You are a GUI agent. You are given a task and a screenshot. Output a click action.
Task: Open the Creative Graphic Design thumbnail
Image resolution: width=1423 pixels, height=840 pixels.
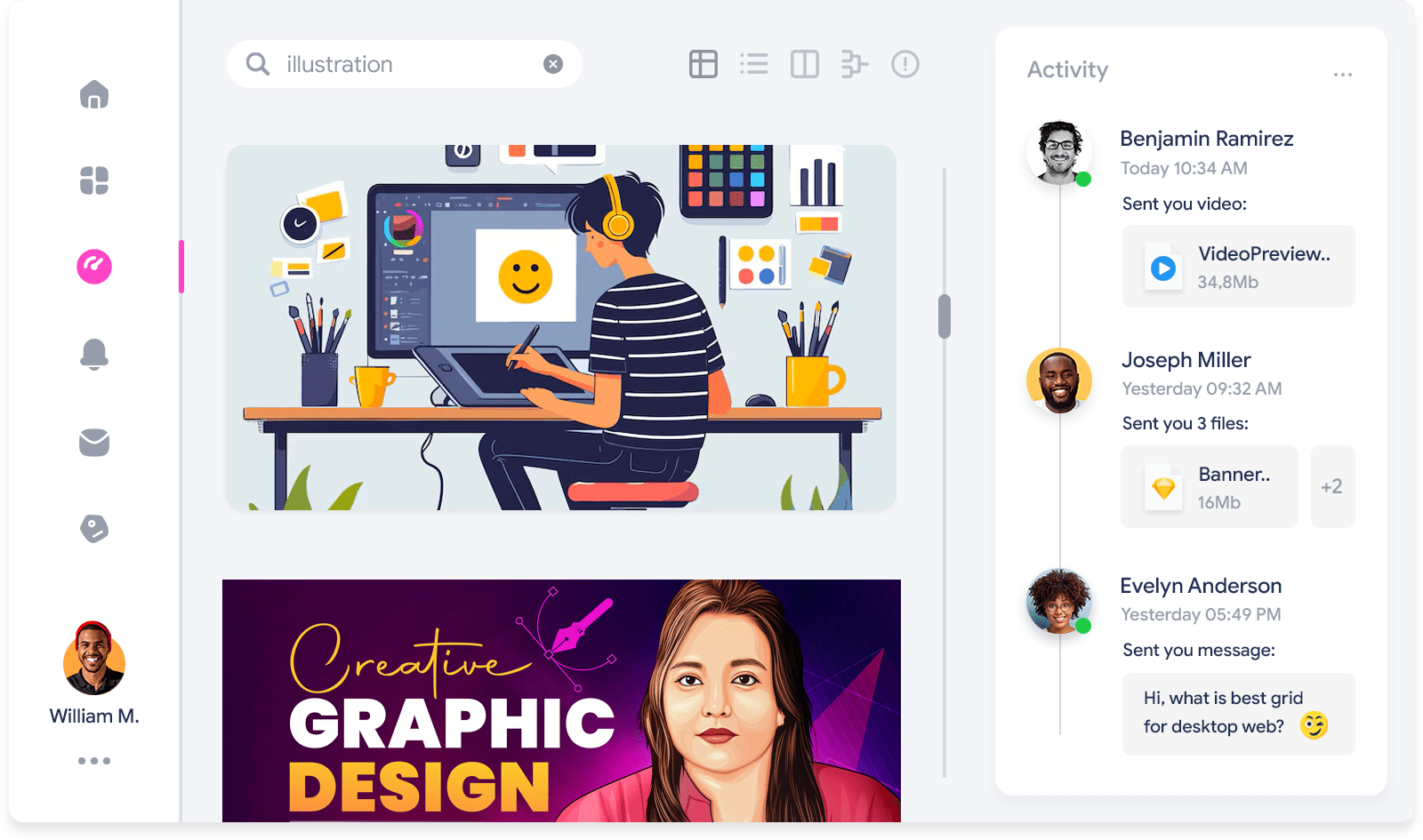(561, 700)
